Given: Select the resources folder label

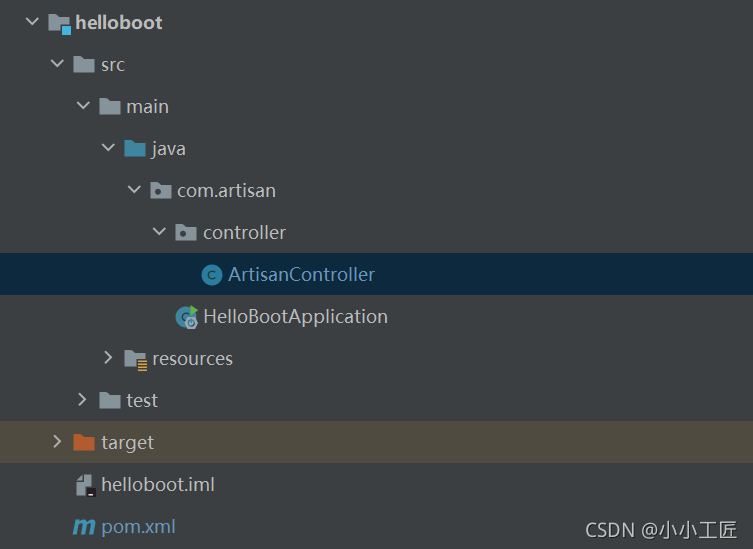Looking at the screenshot, I should pos(193,359).
